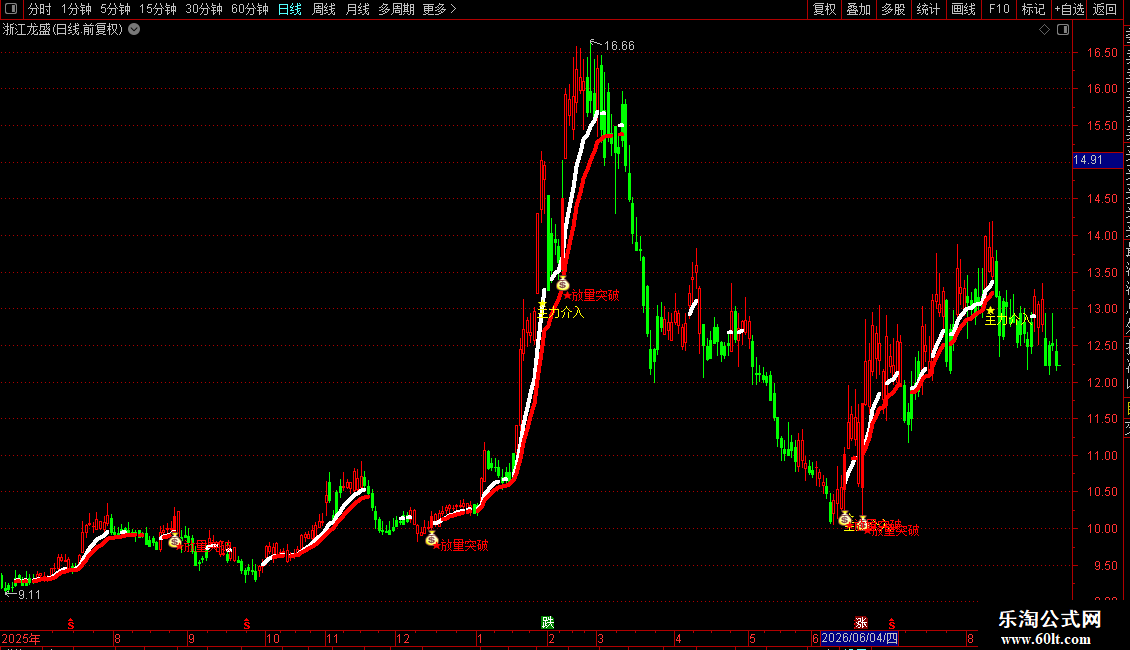Click the 叠加 overlay button

pos(858,9)
